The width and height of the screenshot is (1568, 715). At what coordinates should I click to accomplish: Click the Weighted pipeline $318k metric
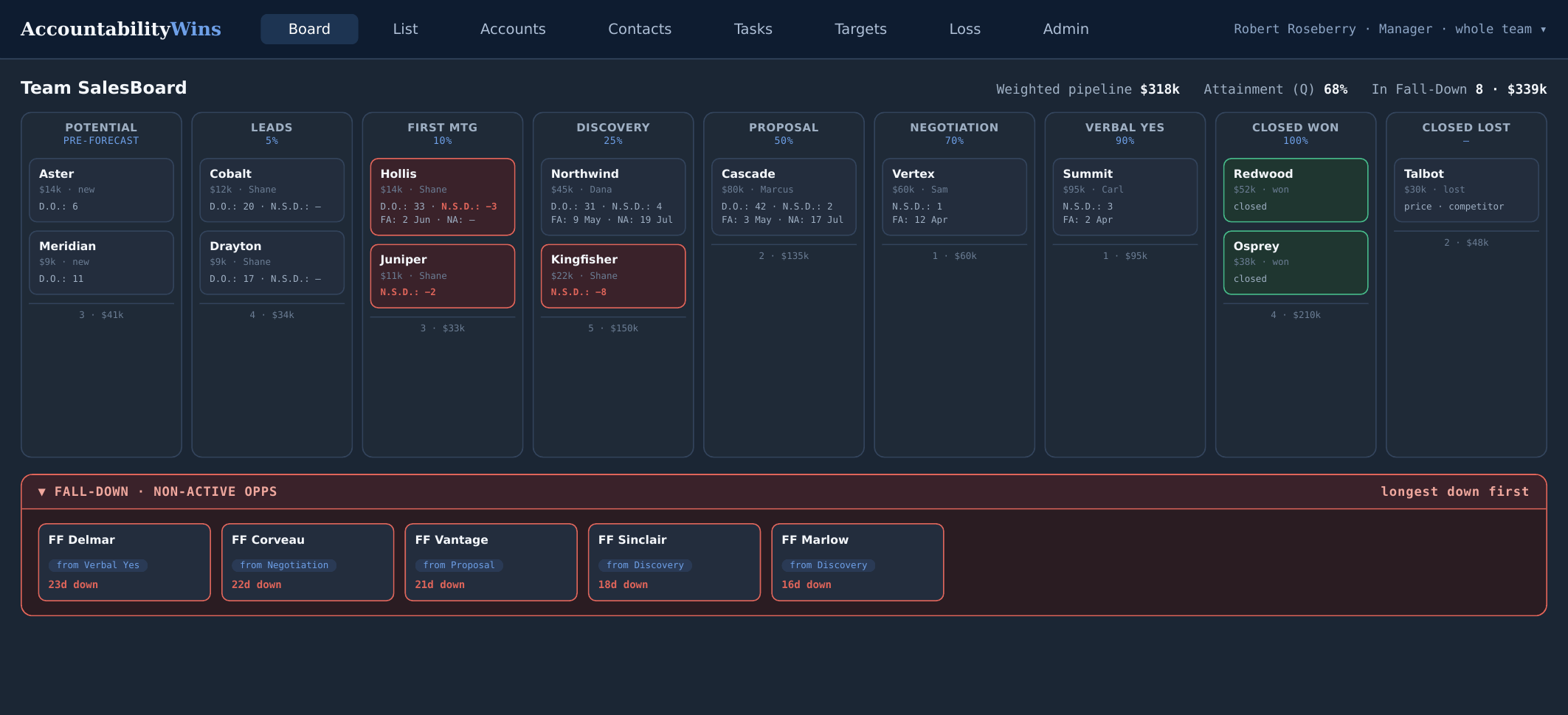(1088, 89)
